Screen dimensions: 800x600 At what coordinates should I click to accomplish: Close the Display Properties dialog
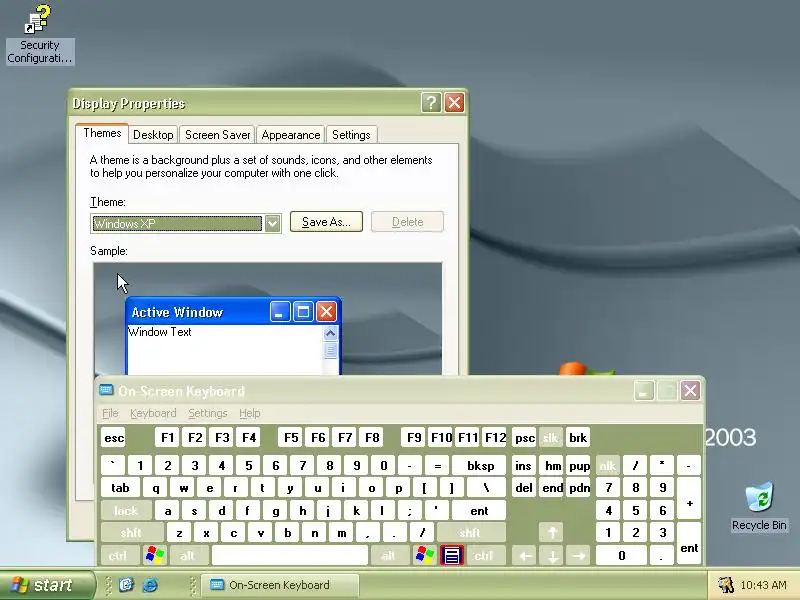click(x=454, y=103)
